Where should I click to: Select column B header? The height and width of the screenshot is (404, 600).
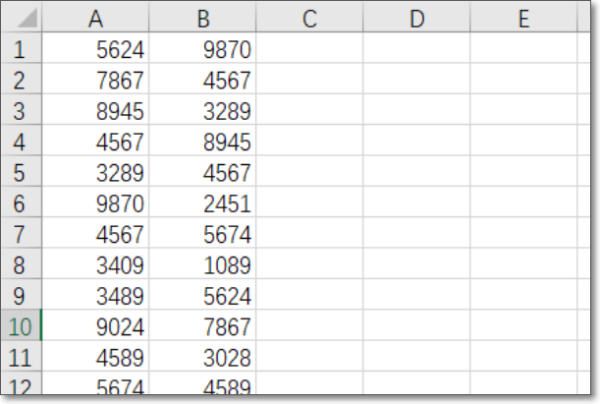(x=203, y=20)
